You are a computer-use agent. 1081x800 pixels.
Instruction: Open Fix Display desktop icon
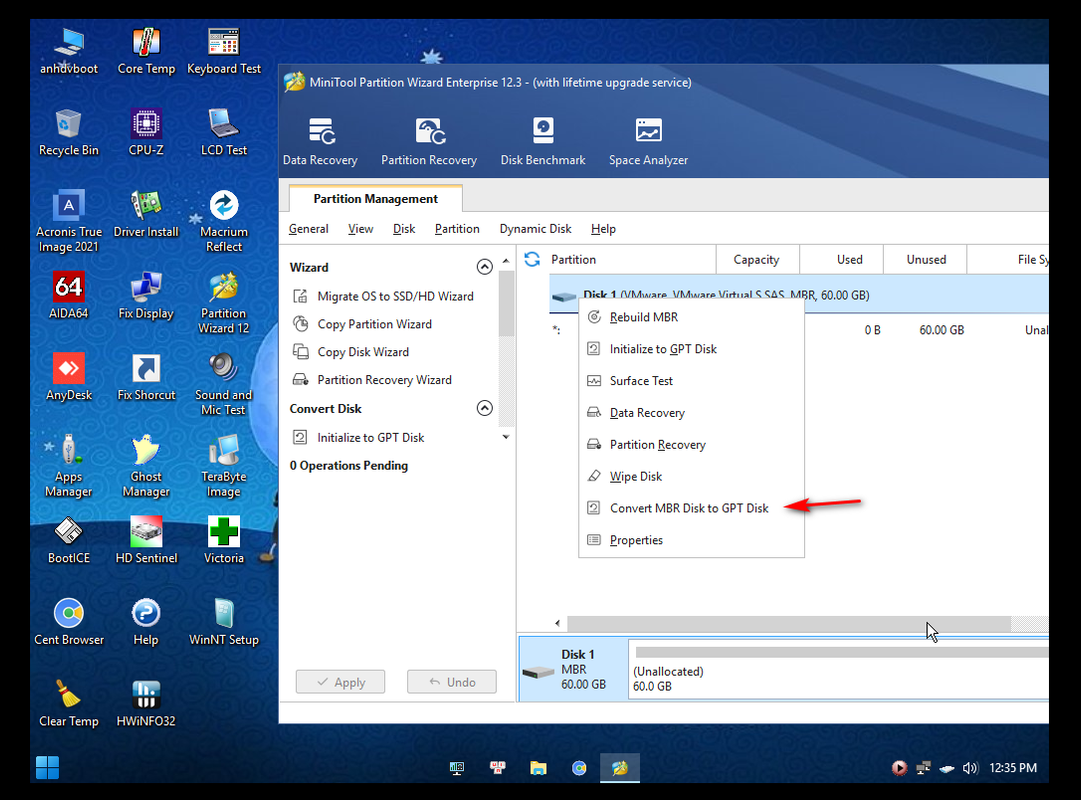click(146, 295)
